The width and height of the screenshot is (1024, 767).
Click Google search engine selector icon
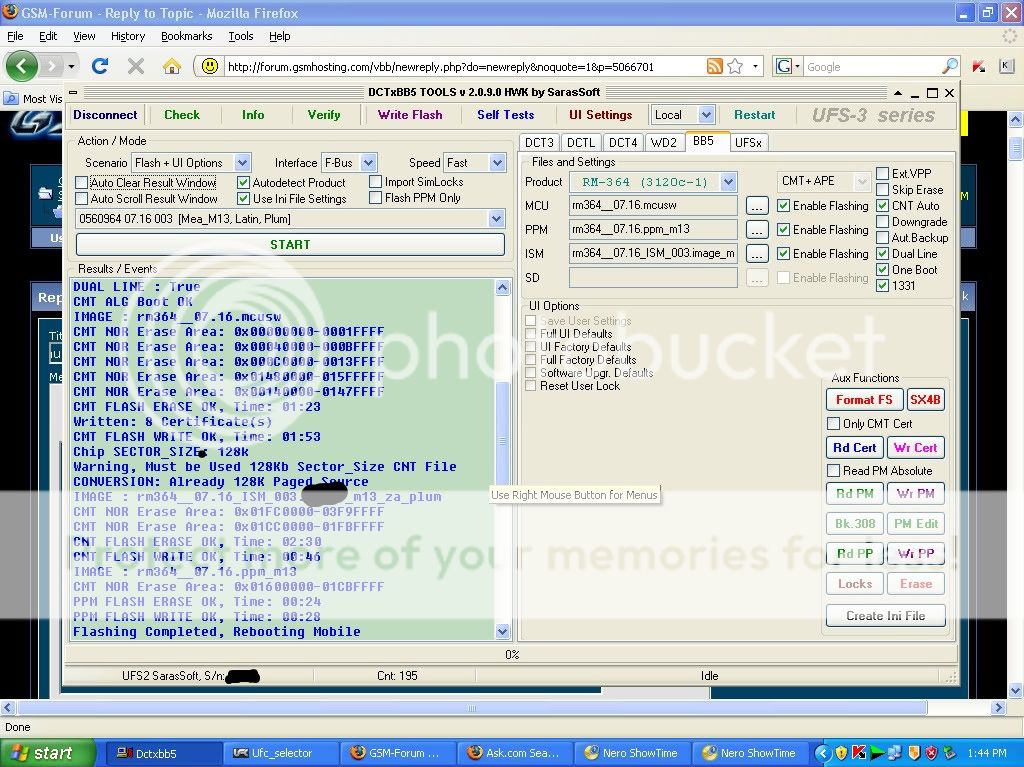point(787,66)
